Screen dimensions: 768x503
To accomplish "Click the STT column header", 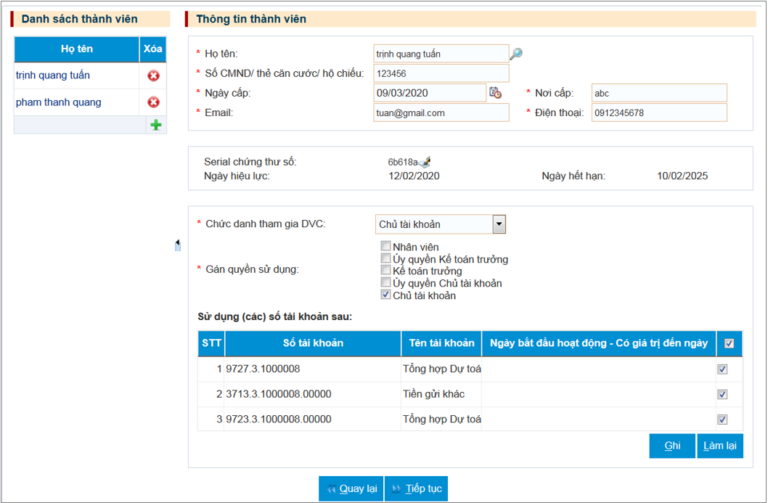I will [x=212, y=343].
